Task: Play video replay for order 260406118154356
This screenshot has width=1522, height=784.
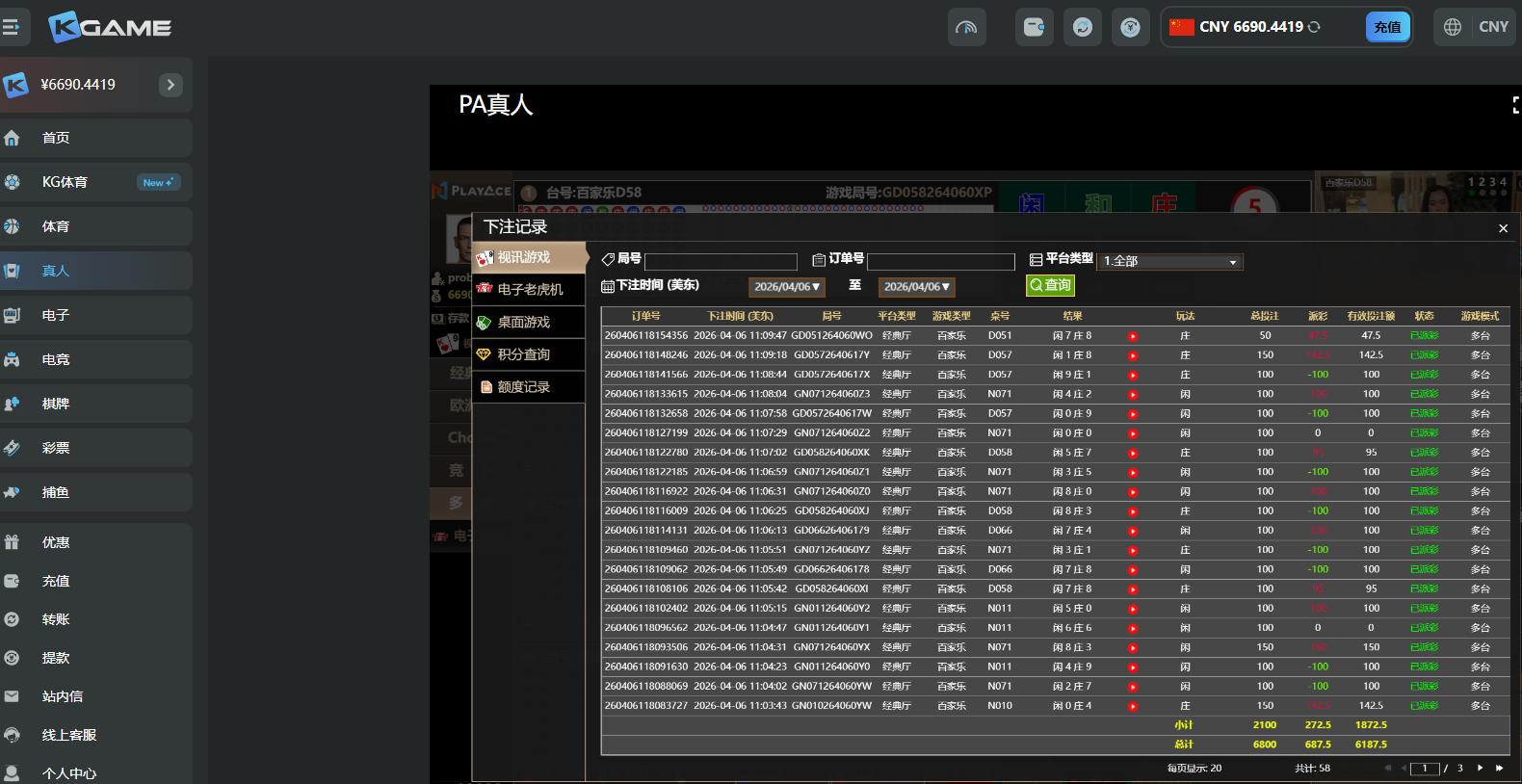Action: [1133, 336]
